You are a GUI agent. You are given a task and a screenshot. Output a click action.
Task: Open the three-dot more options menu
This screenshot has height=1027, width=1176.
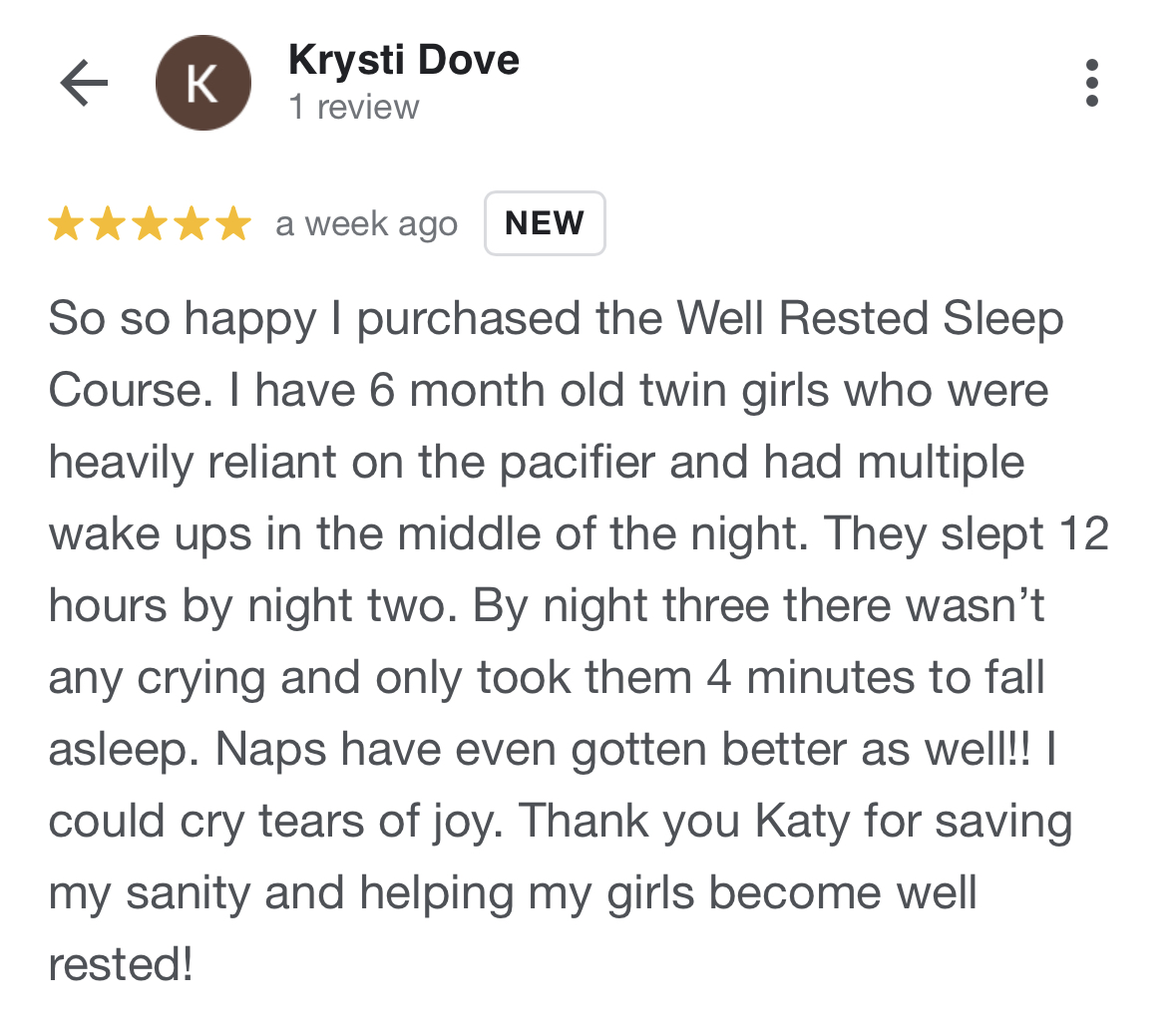1092,83
